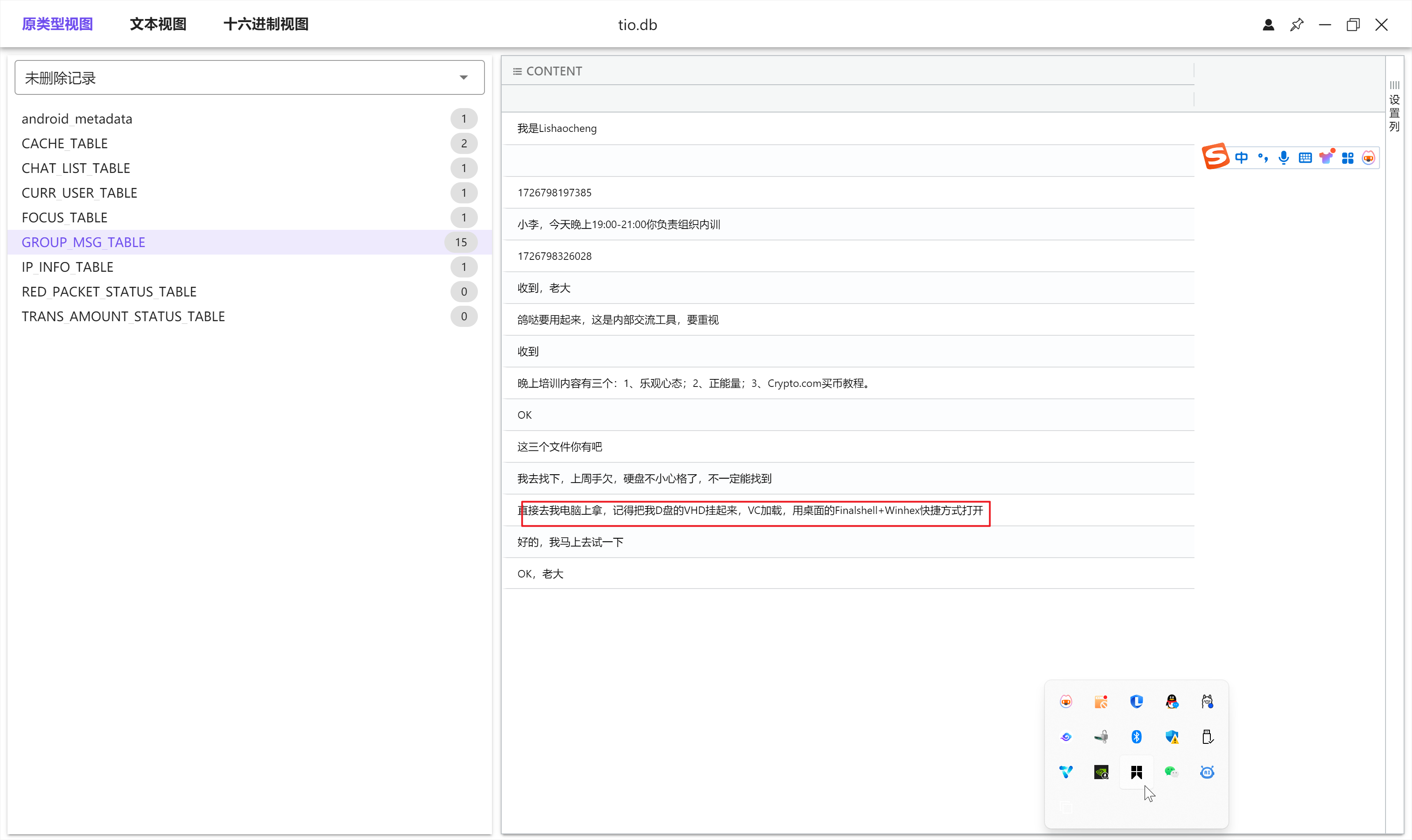Select the CHAT_LIST_TABLE table
The width and height of the screenshot is (1412, 840).
click(x=76, y=168)
